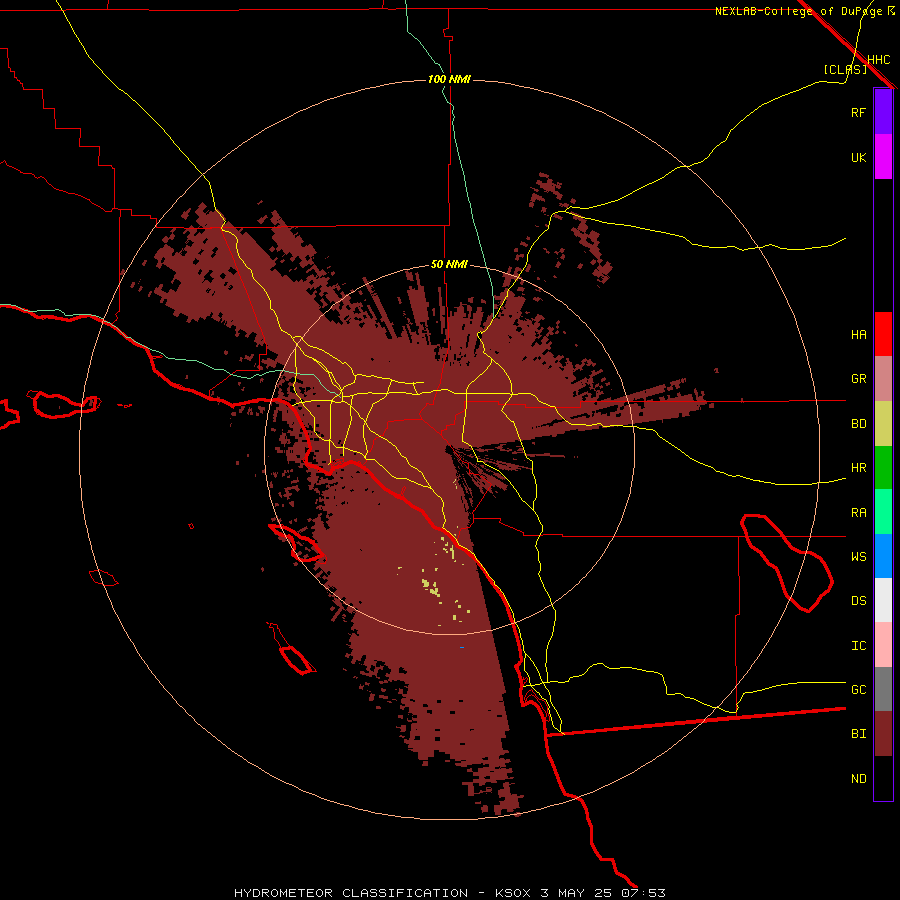Click the RA legend label
The width and height of the screenshot is (900, 900).
[858, 513]
